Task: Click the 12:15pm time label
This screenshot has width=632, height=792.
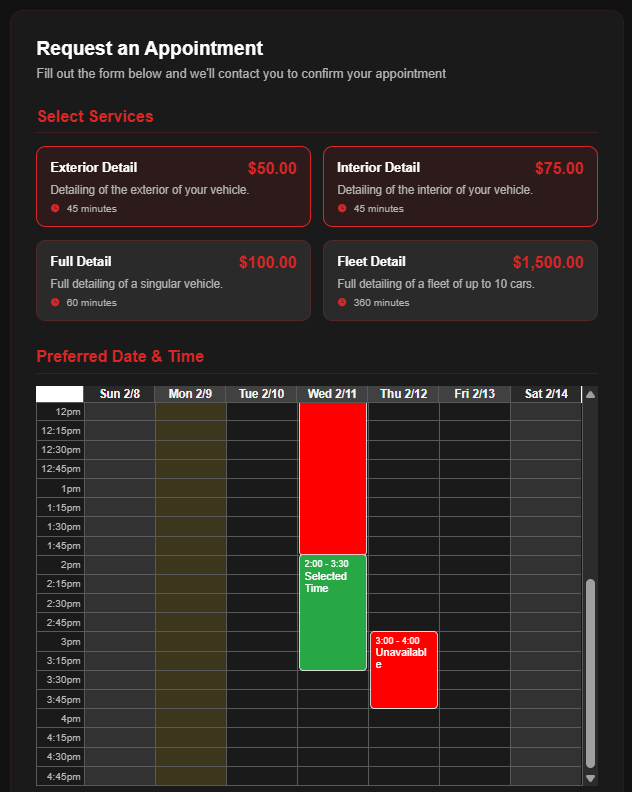Action: point(60,431)
